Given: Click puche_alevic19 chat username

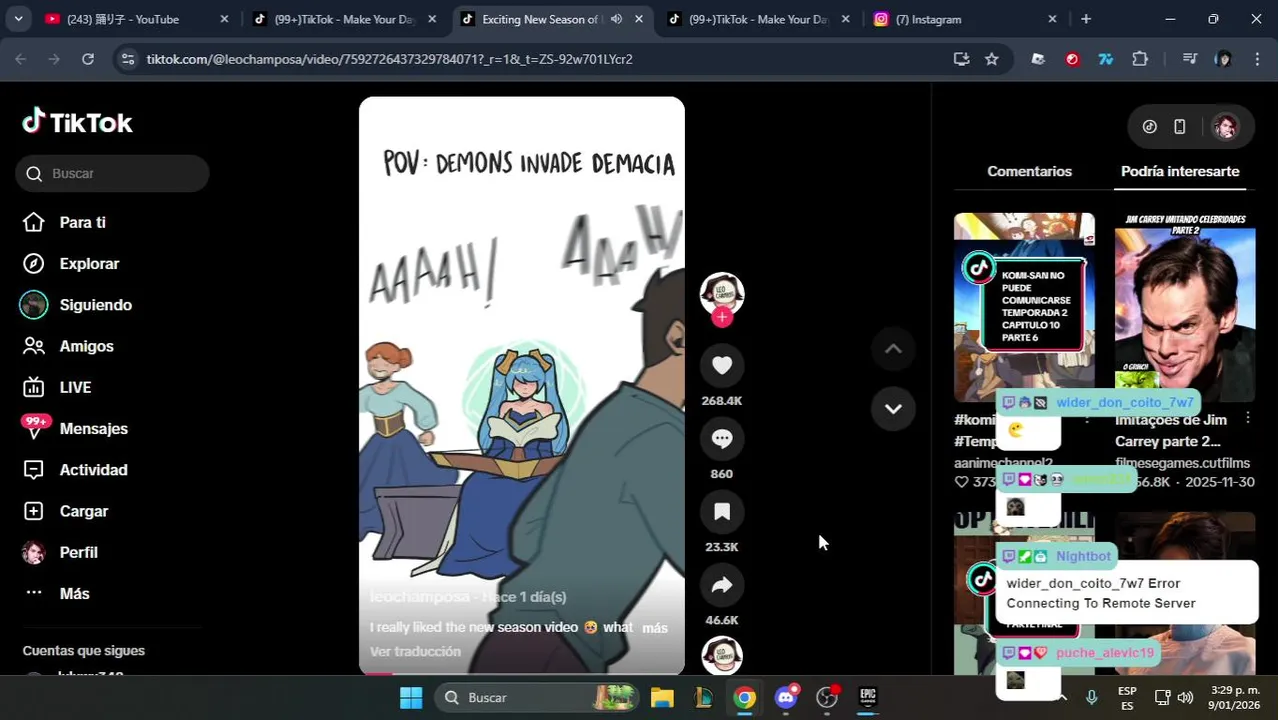Looking at the screenshot, I should [x=1105, y=652].
